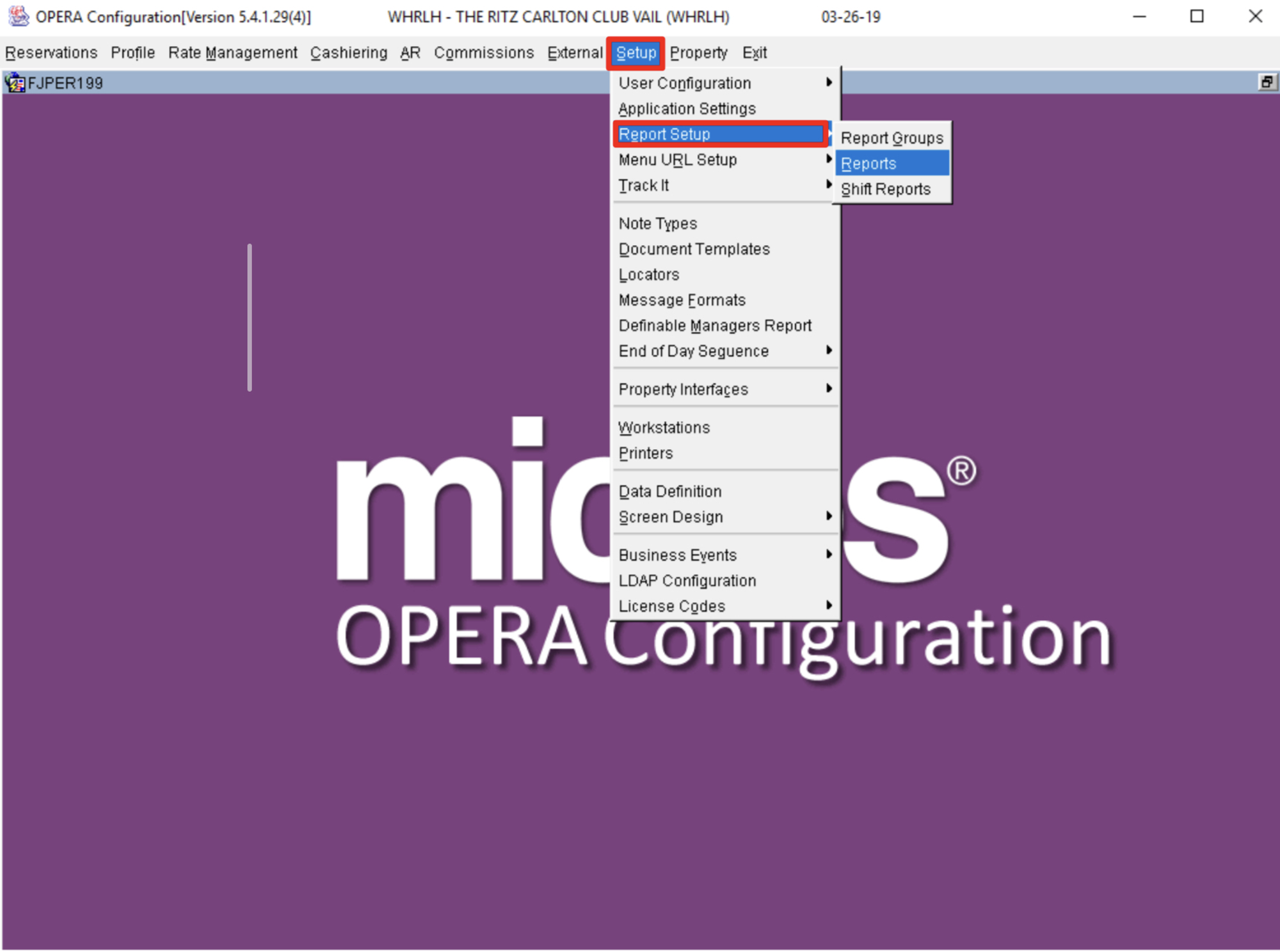Expand Menu URL Setup submenu
Image resolution: width=1280 pixels, height=952 pixels.
[725, 160]
